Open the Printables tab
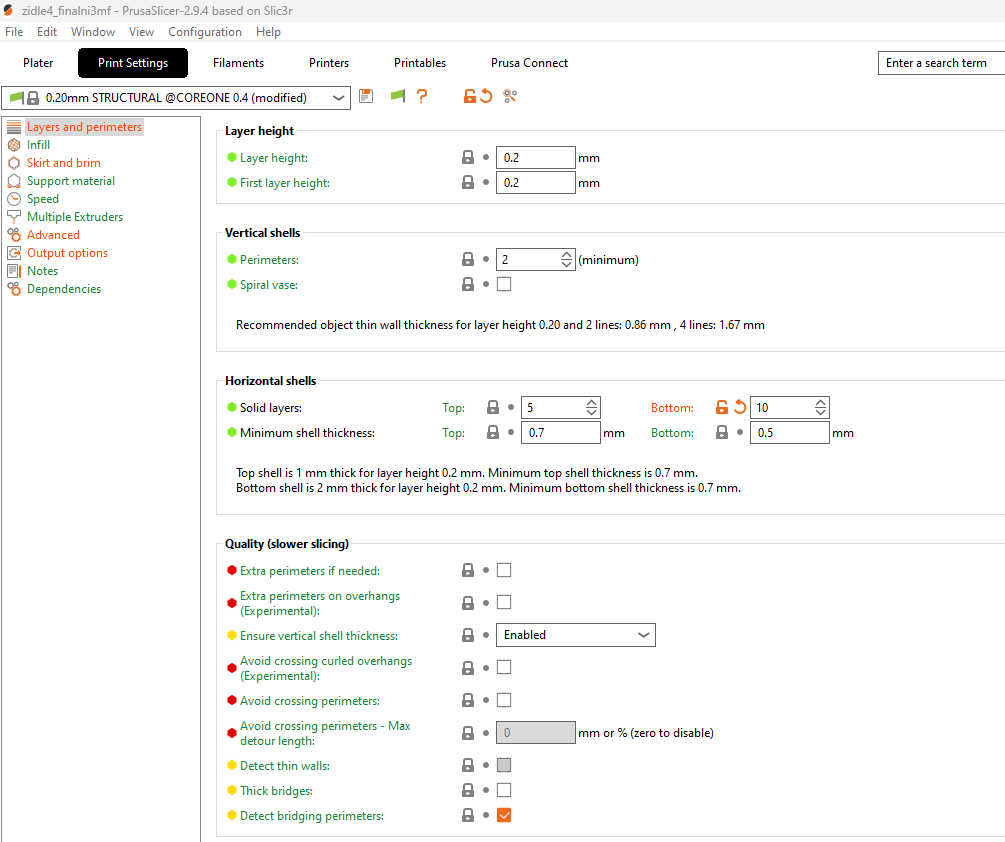This screenshot has height=842, width=1005. [420, 63]
